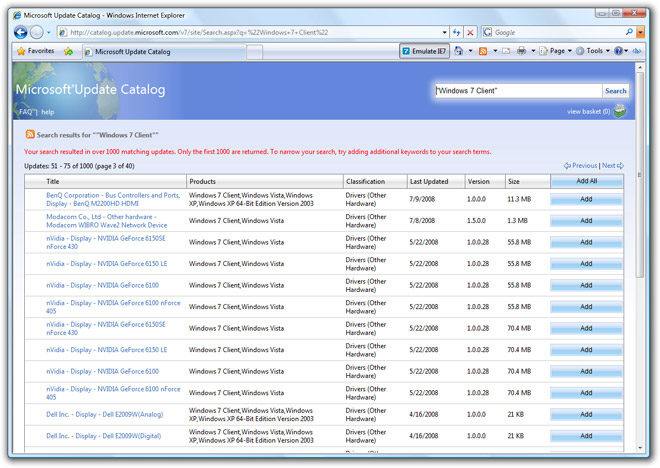Click the scrollbar up arrow
This screenshot has width=660, height=468.
[640, 67]
